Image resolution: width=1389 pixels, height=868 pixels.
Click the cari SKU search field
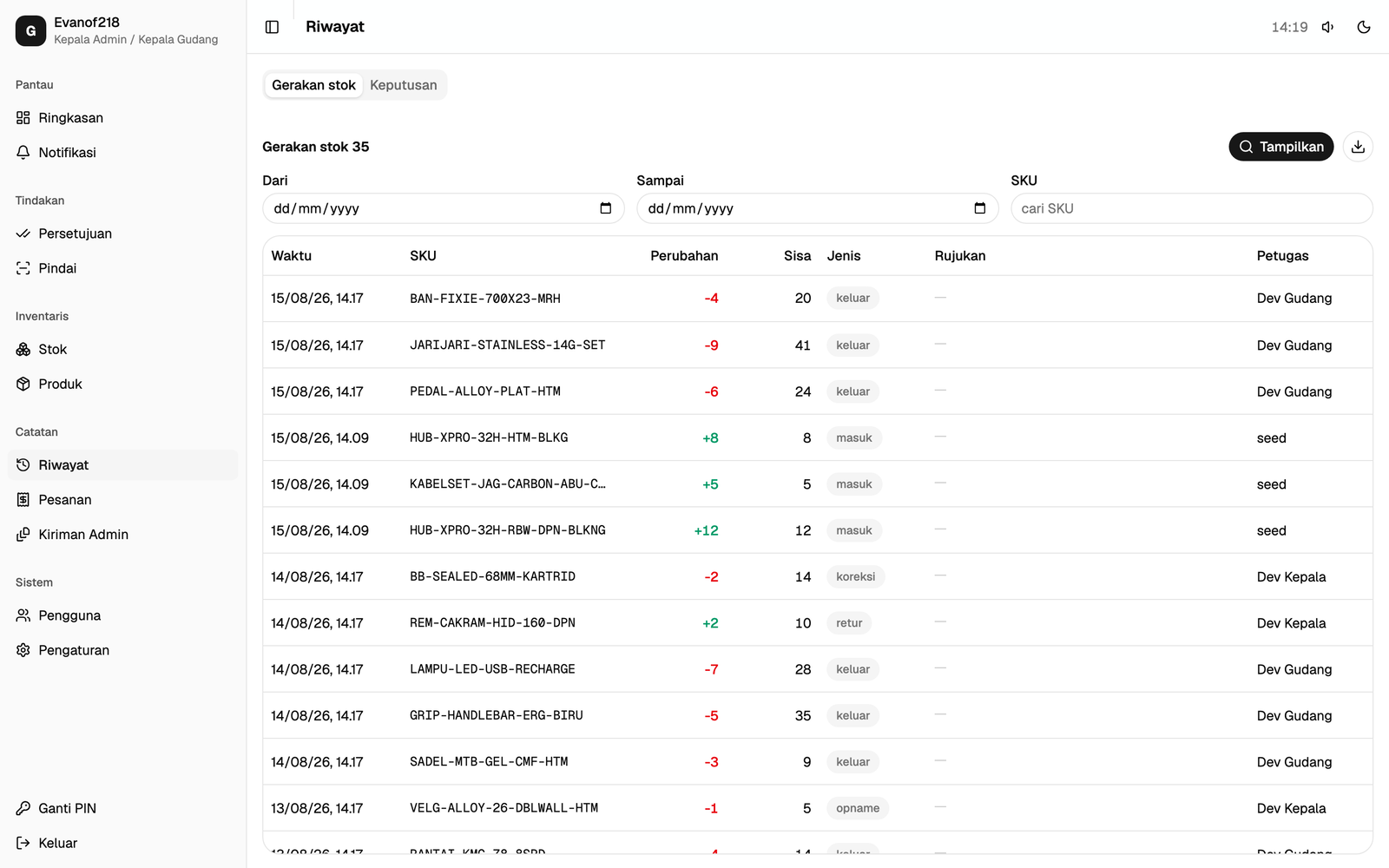(x=1191, y=208)
